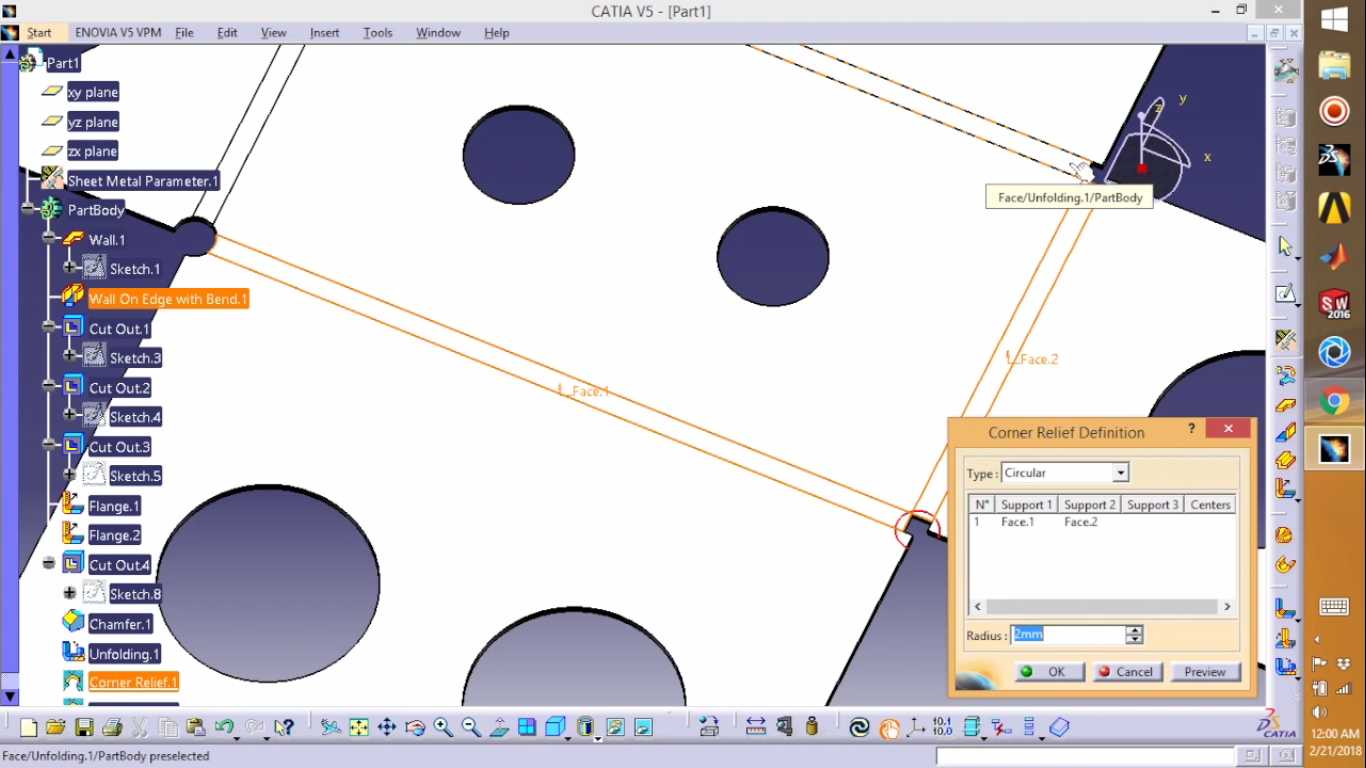
Task: Select Chamfer.1 in the specification tree
Action: tap(120, 624)
